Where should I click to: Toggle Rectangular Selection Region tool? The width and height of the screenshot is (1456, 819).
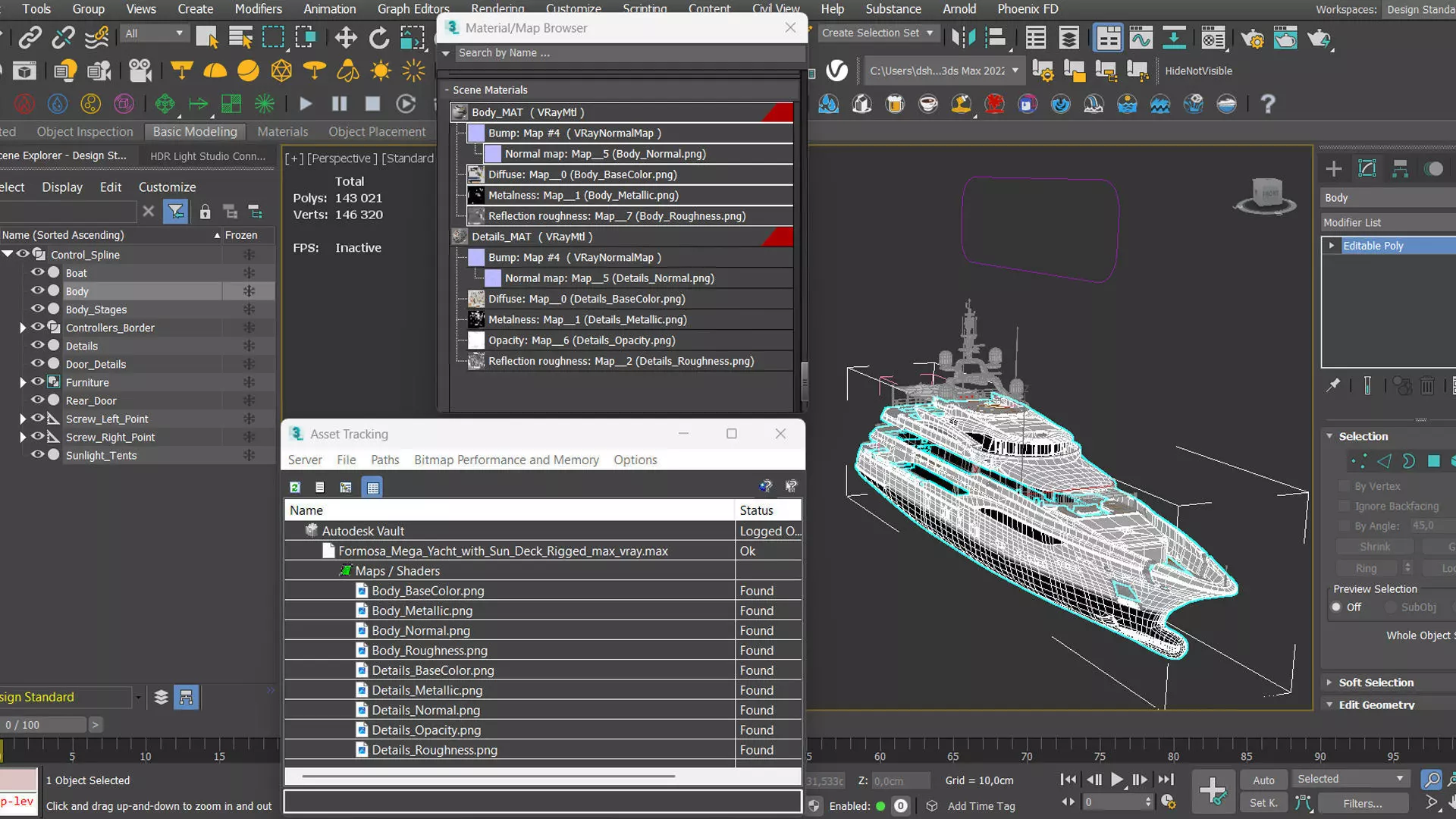click(x=273, y=37)
